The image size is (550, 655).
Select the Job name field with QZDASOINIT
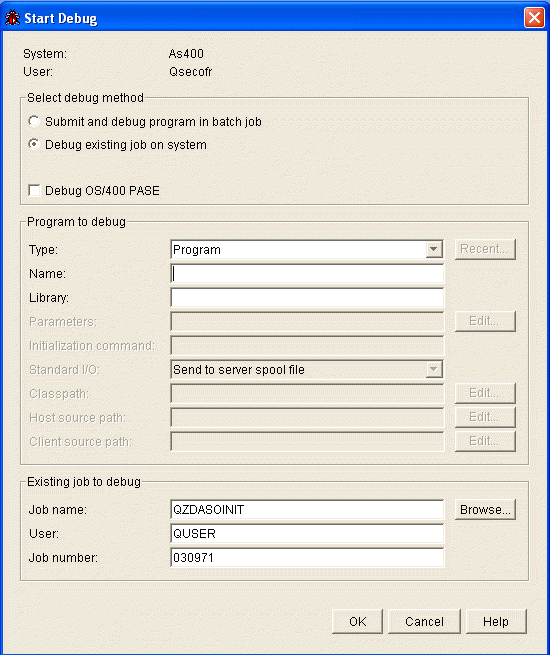click(307, 510)
